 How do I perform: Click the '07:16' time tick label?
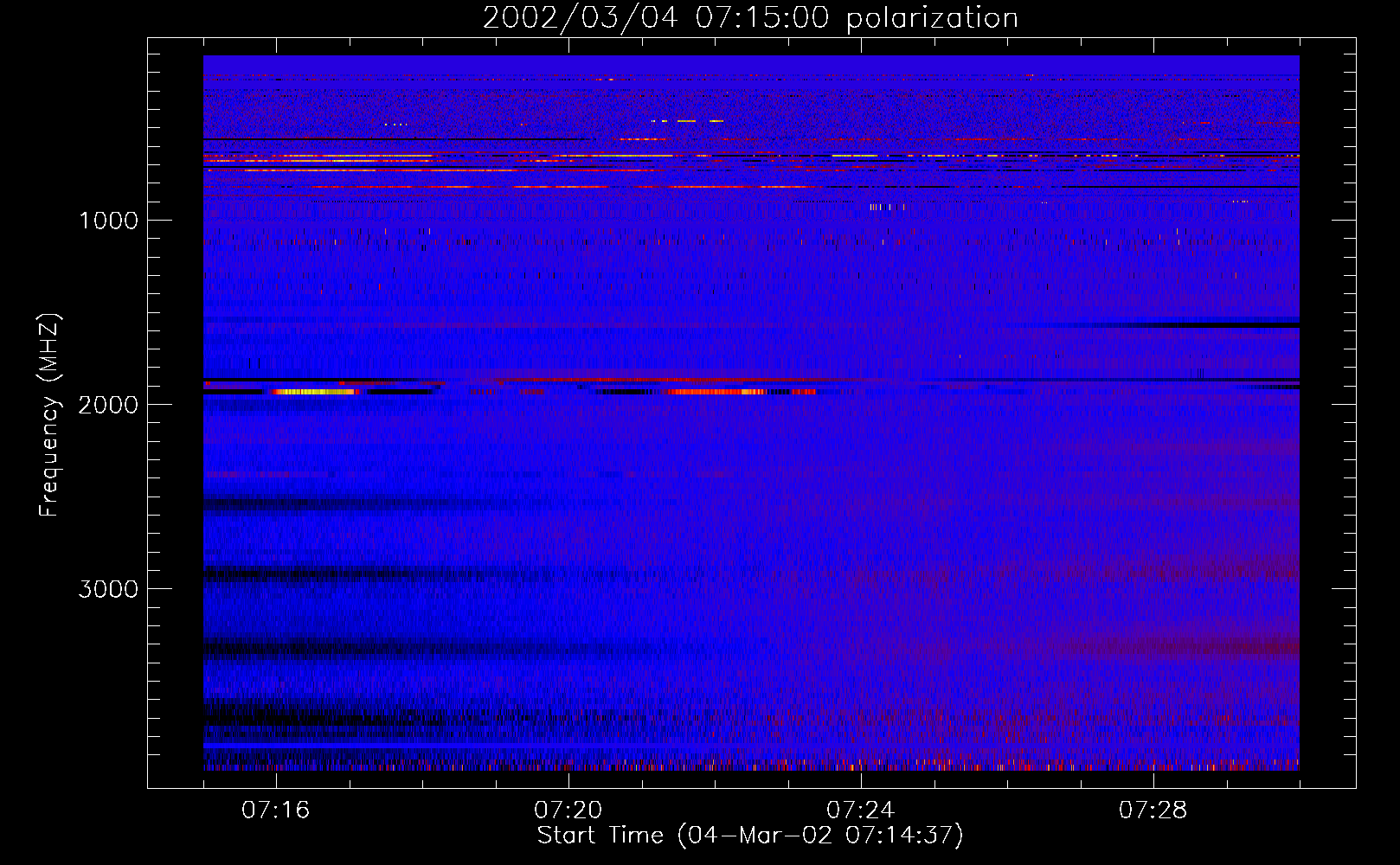[275, 811]
